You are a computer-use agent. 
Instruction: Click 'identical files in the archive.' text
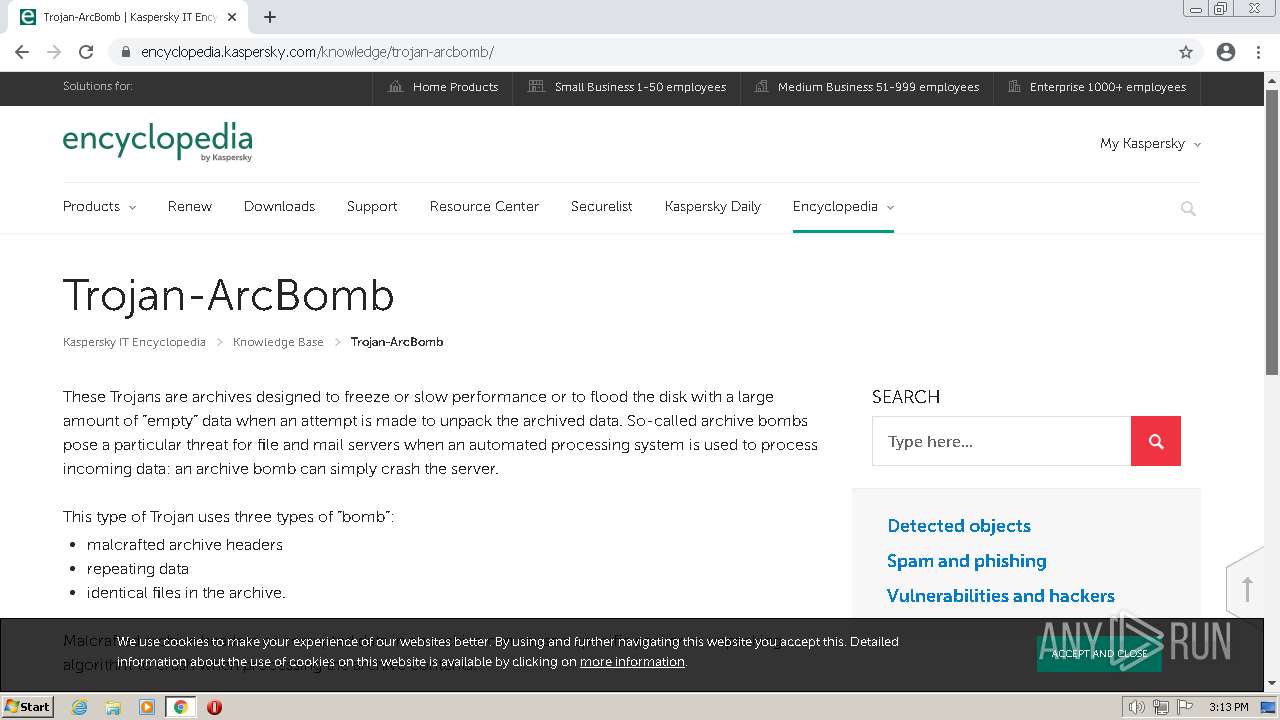186,593
